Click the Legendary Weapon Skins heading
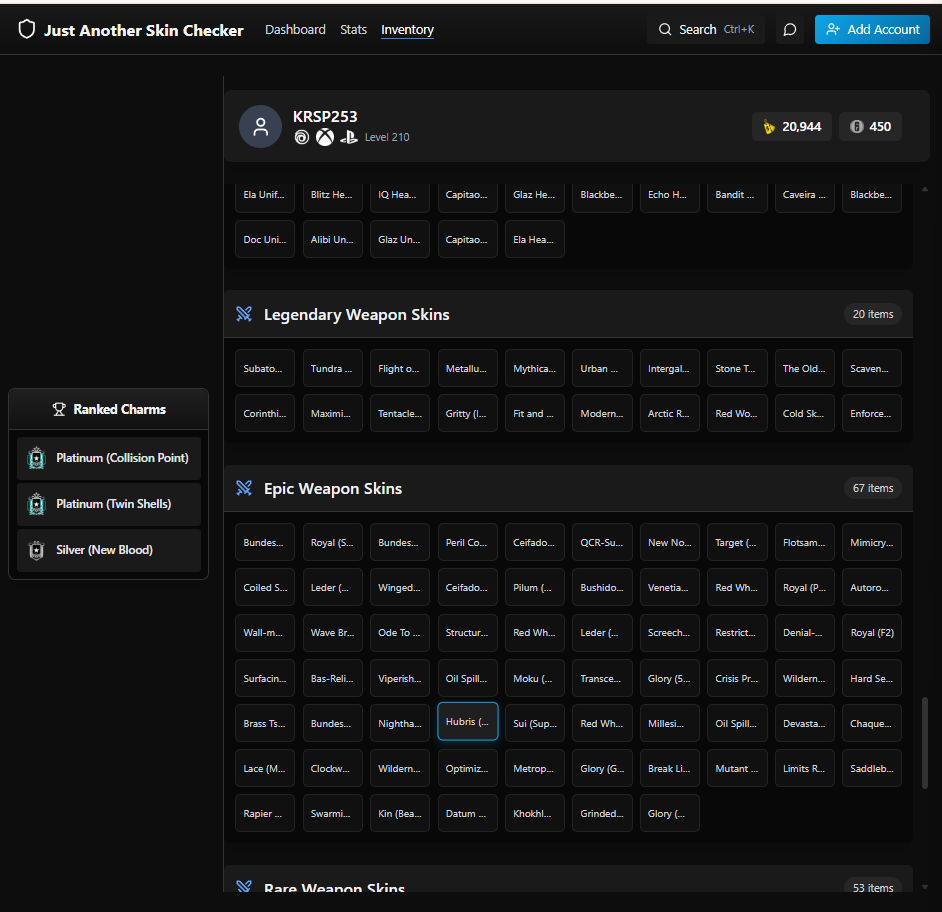The height and width of the screenshot is (912, 942). [x=356, y=314]
